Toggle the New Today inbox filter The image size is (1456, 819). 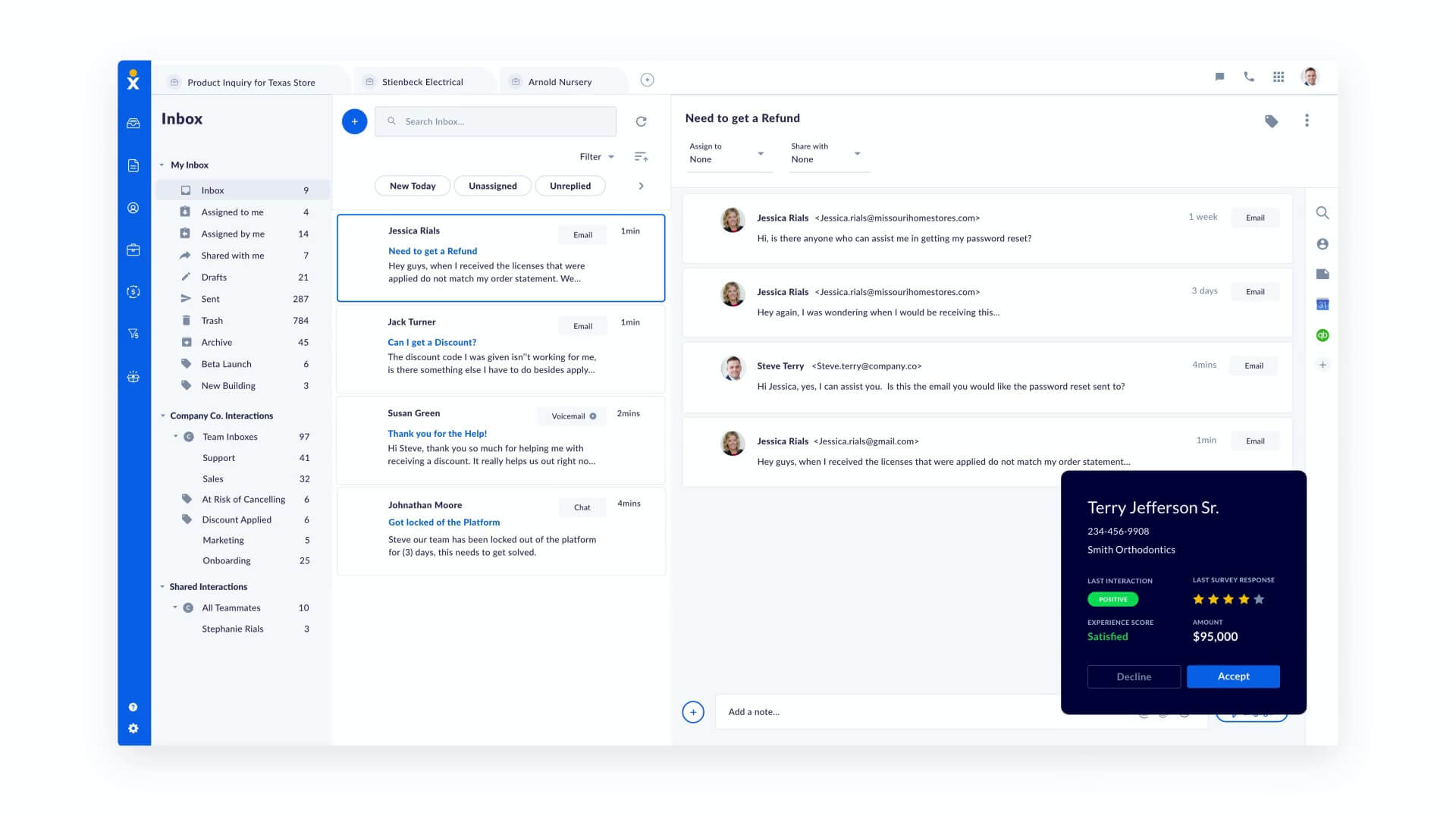[412, 185]
